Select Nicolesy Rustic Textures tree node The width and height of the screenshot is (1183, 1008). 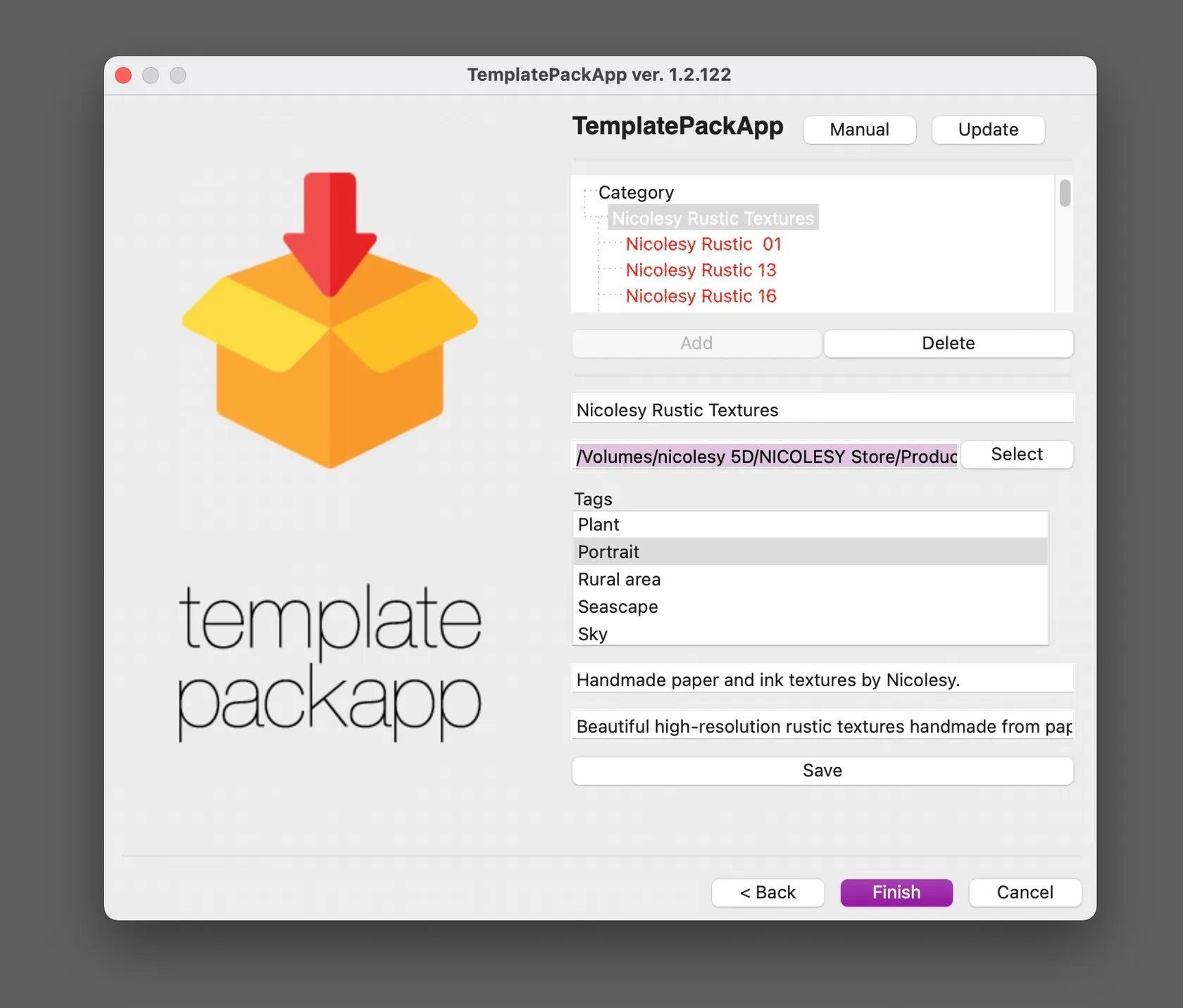click(x=712, y=218)
